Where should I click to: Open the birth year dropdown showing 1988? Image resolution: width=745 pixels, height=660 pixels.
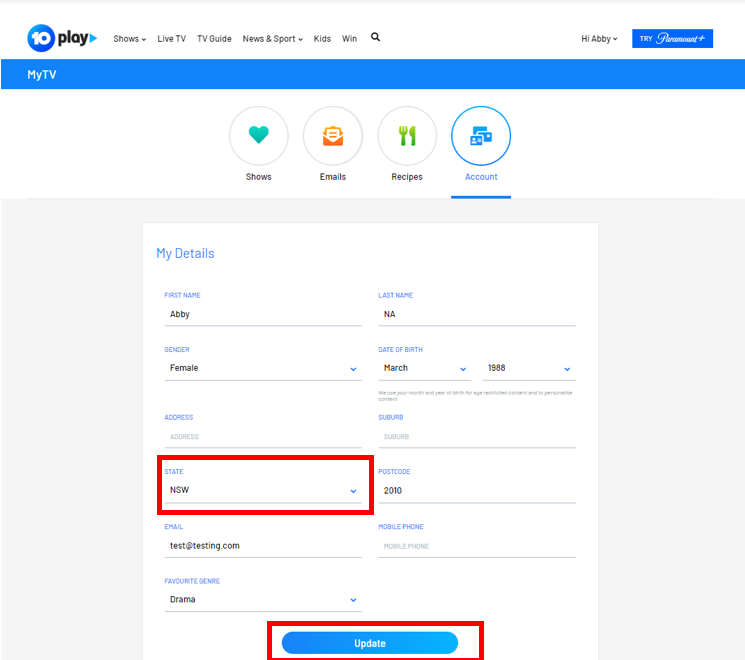[529, 368]
